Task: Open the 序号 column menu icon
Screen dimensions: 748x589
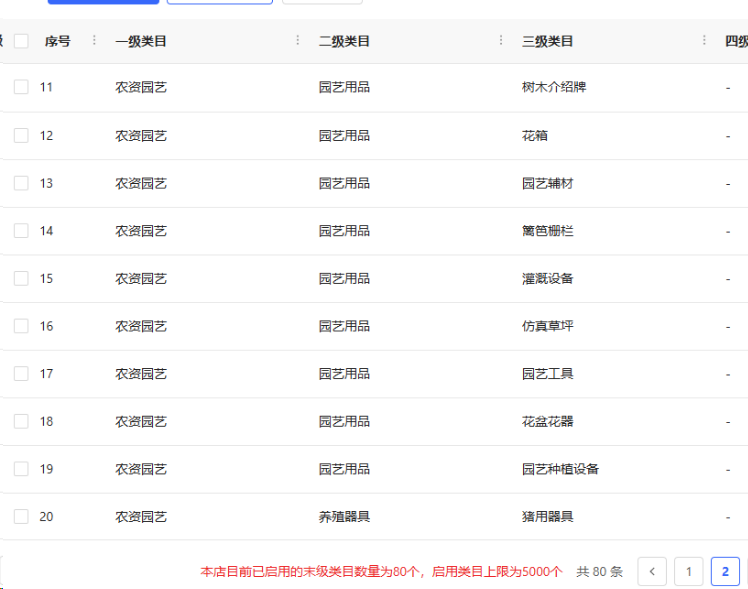Action: (94, 40)
